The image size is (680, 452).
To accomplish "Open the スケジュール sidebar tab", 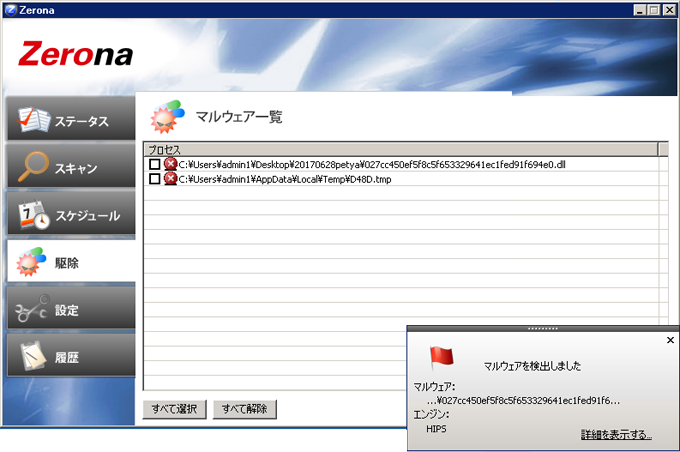I will pos(71,214).
